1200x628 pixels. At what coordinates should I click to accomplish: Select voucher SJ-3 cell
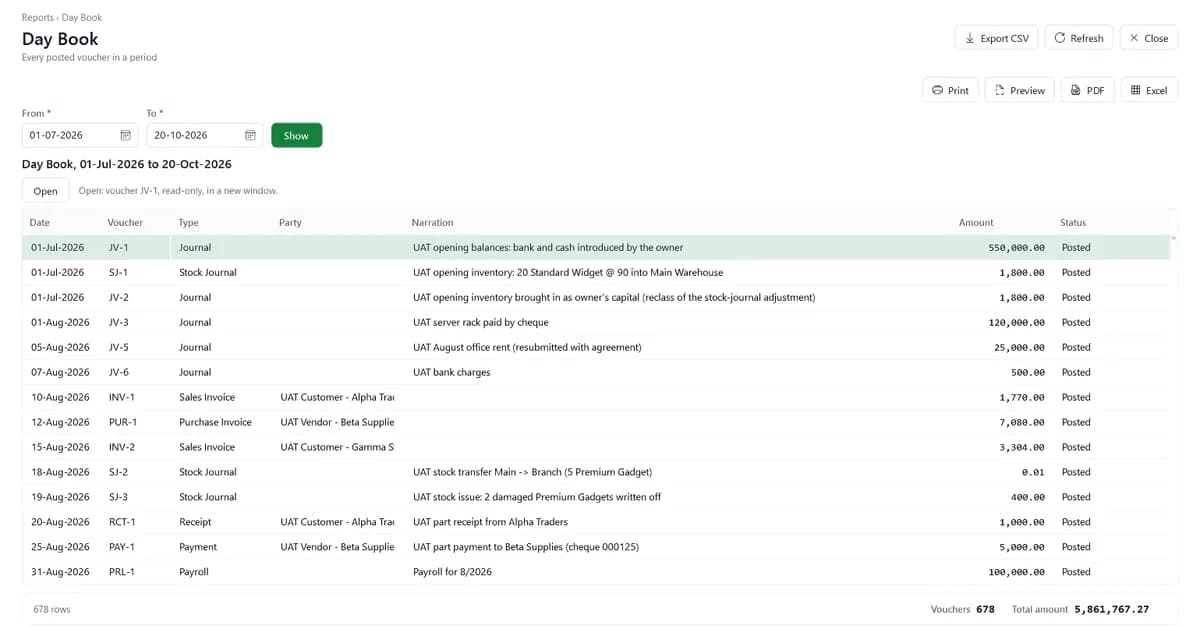click(119, 497)
